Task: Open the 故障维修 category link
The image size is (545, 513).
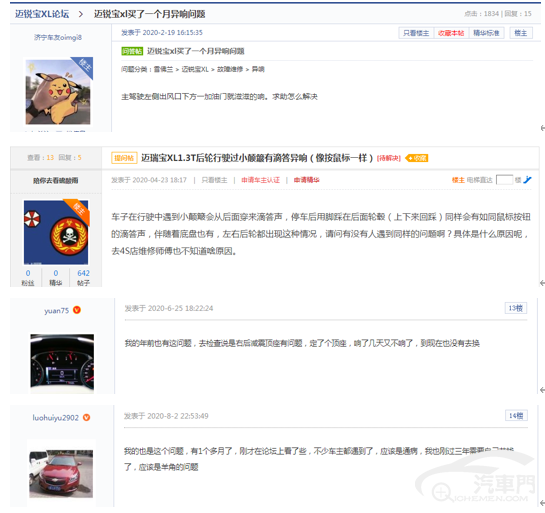Action: 230,69
